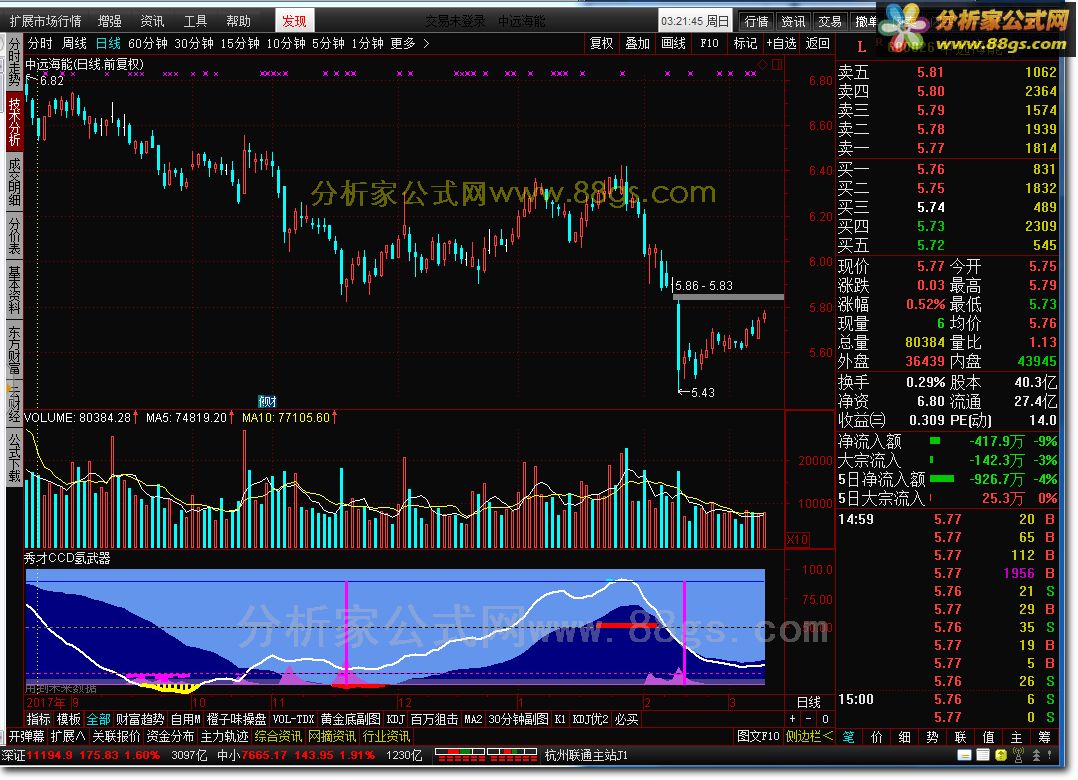
Task: Open the 复权 adjustment options
Action: 602,43
